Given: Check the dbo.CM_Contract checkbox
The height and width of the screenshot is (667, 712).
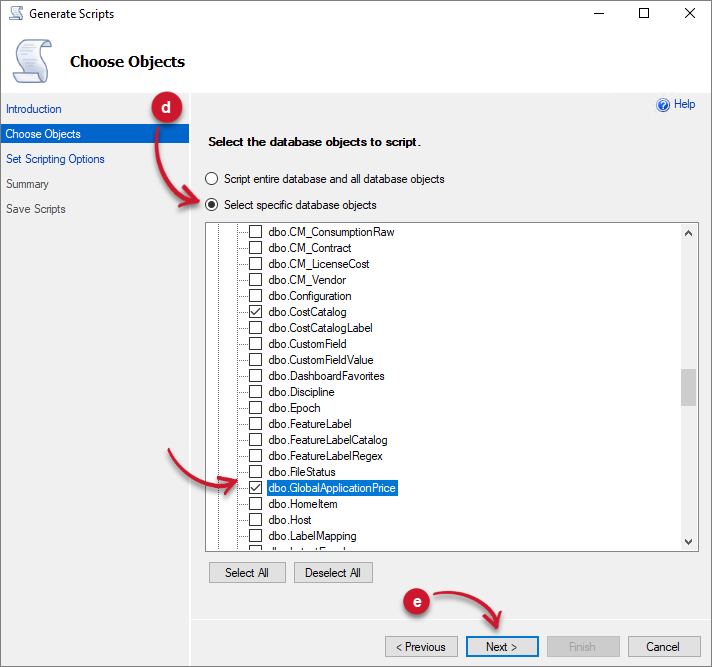Looking at the screenshot, I should pos(256,247).
